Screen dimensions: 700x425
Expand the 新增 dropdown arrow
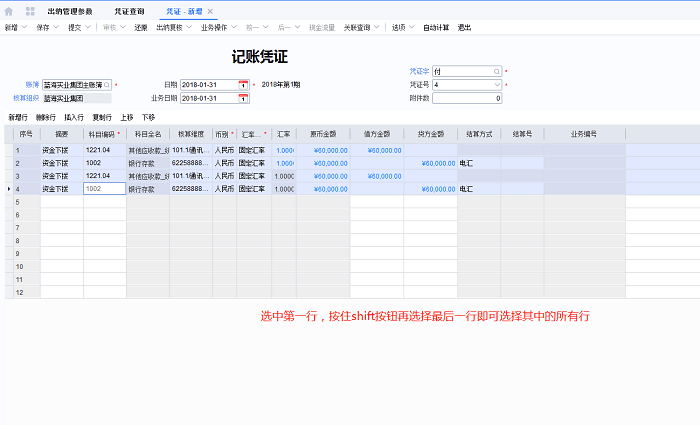25,27
